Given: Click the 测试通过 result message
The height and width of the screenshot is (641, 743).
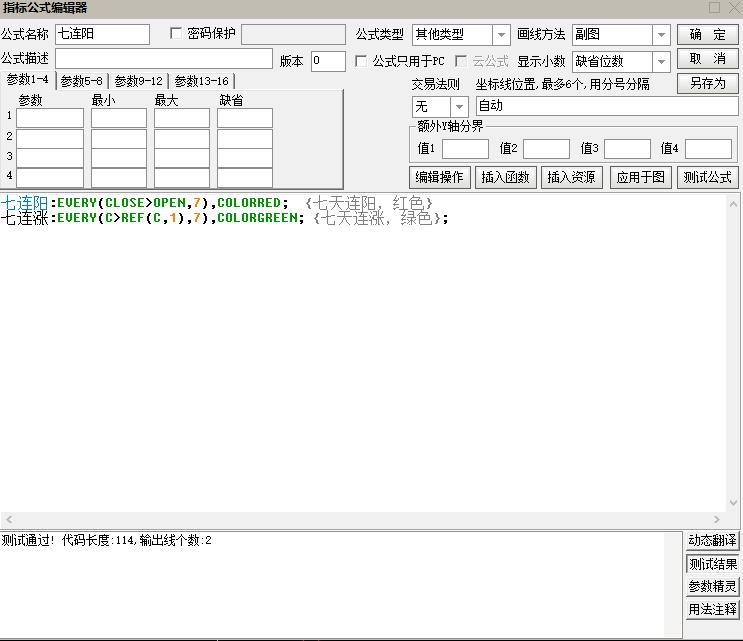Looking at the screenshot, I should 107,540.
